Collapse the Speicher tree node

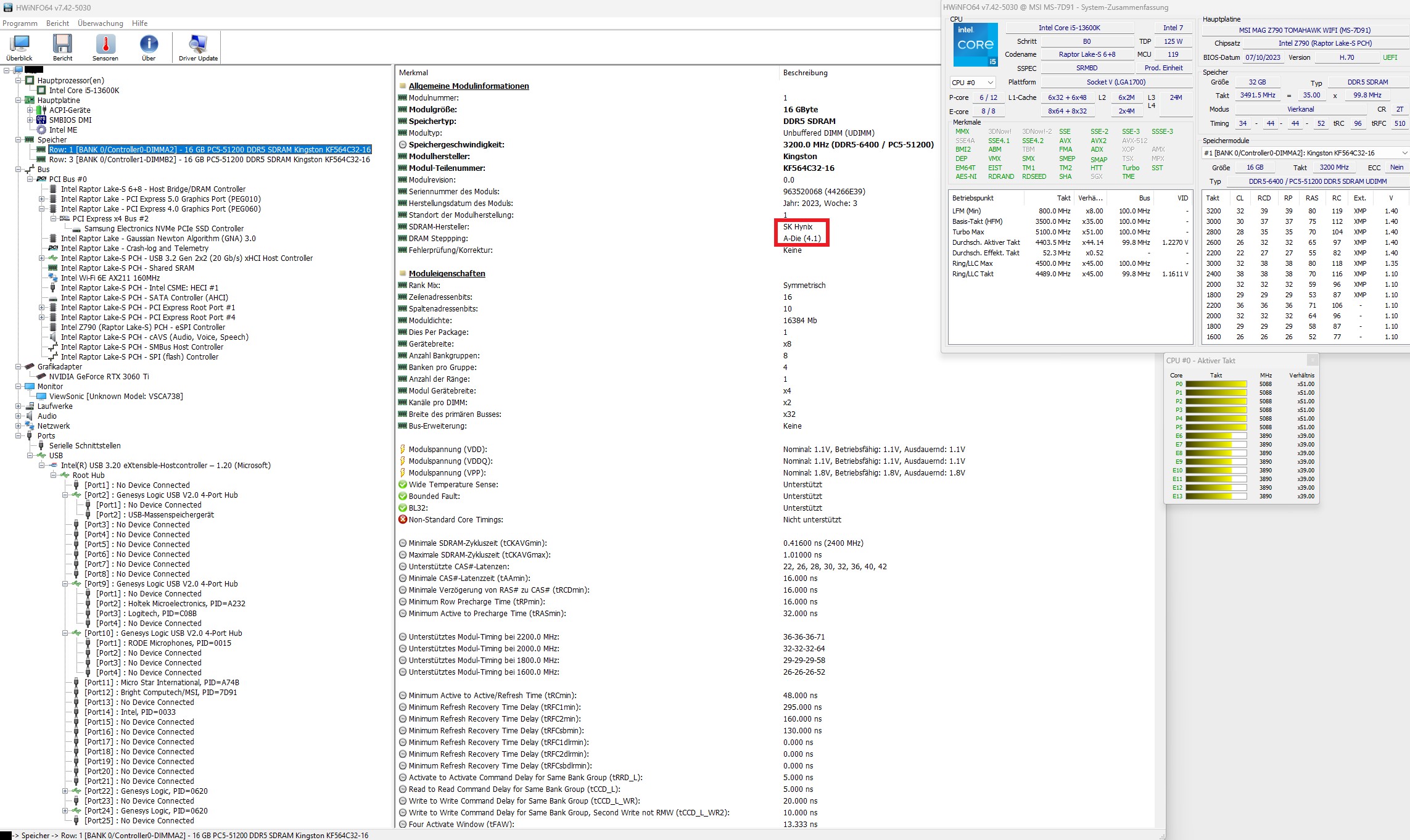[19, 139]
